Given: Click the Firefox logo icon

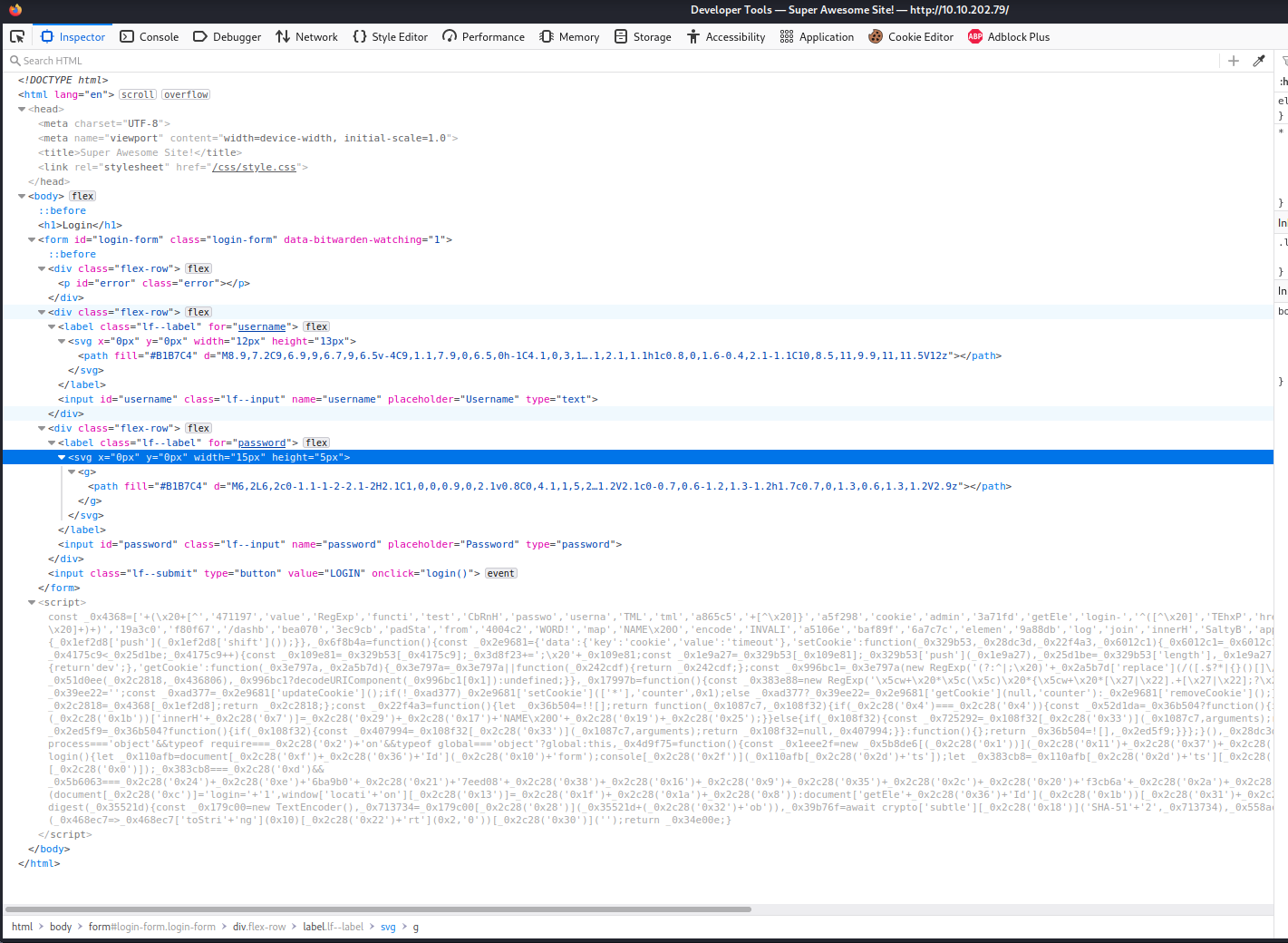Looking at the screenshot, I should tap(15, 10).
